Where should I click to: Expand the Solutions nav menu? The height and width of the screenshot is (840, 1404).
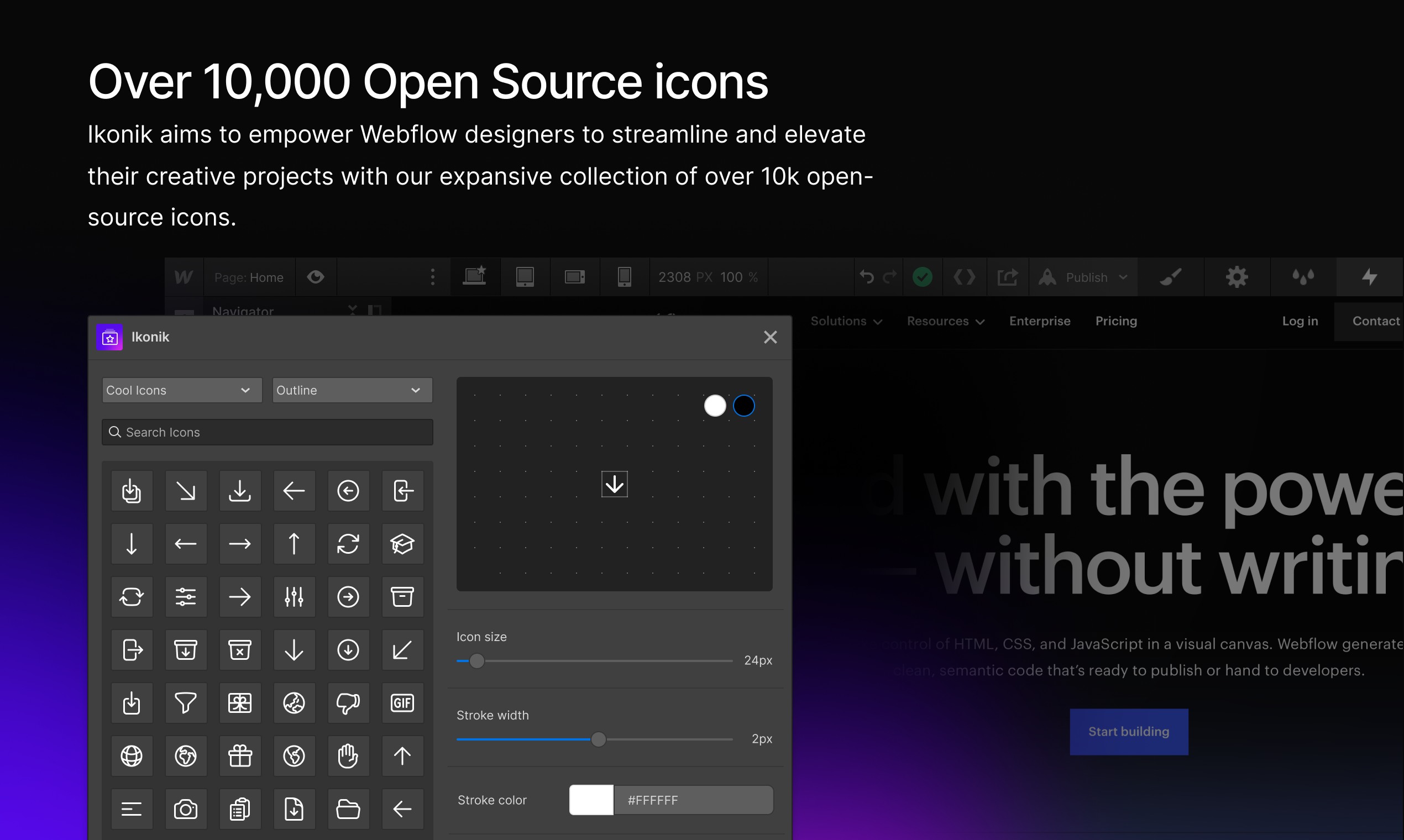pyautogui.click(x=846, y=321)
